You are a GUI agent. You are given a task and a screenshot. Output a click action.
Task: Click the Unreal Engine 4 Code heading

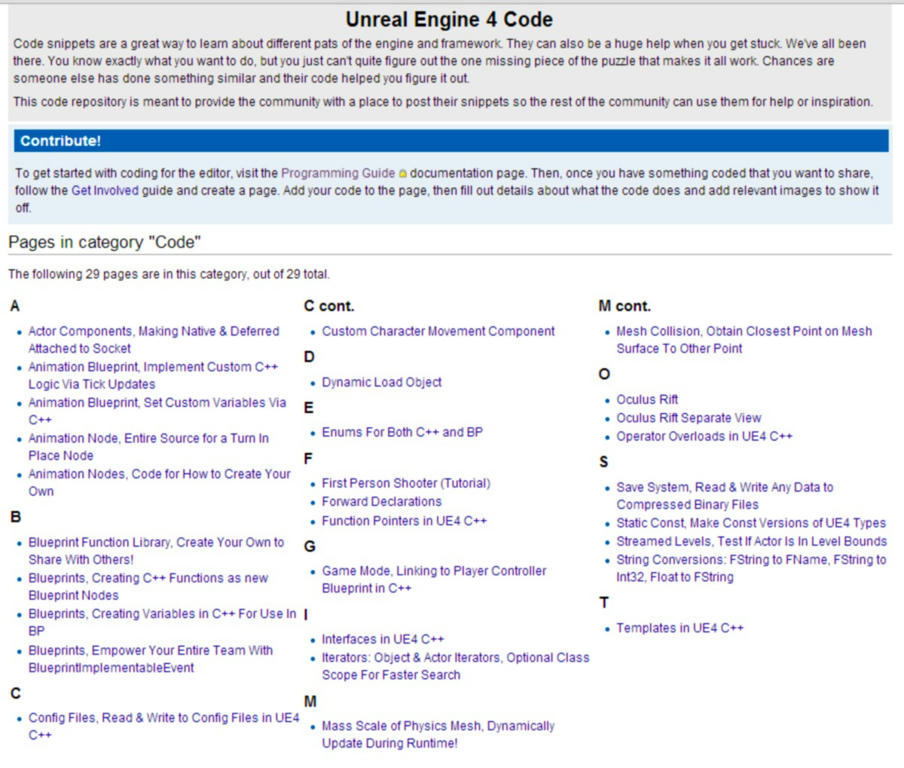pyautogui.click(x=449, y=20)
